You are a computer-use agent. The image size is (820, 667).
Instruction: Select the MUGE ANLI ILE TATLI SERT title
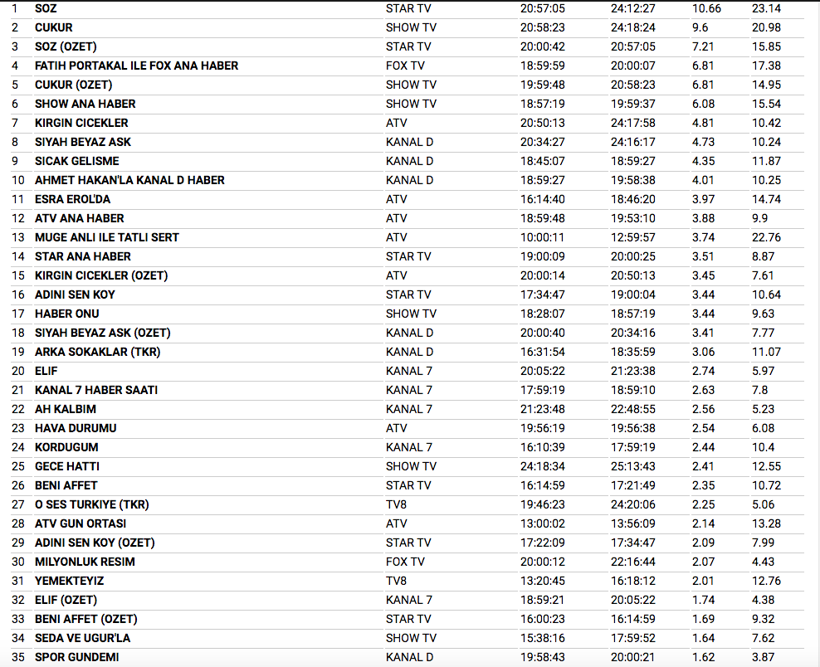(x=107, y=238)
